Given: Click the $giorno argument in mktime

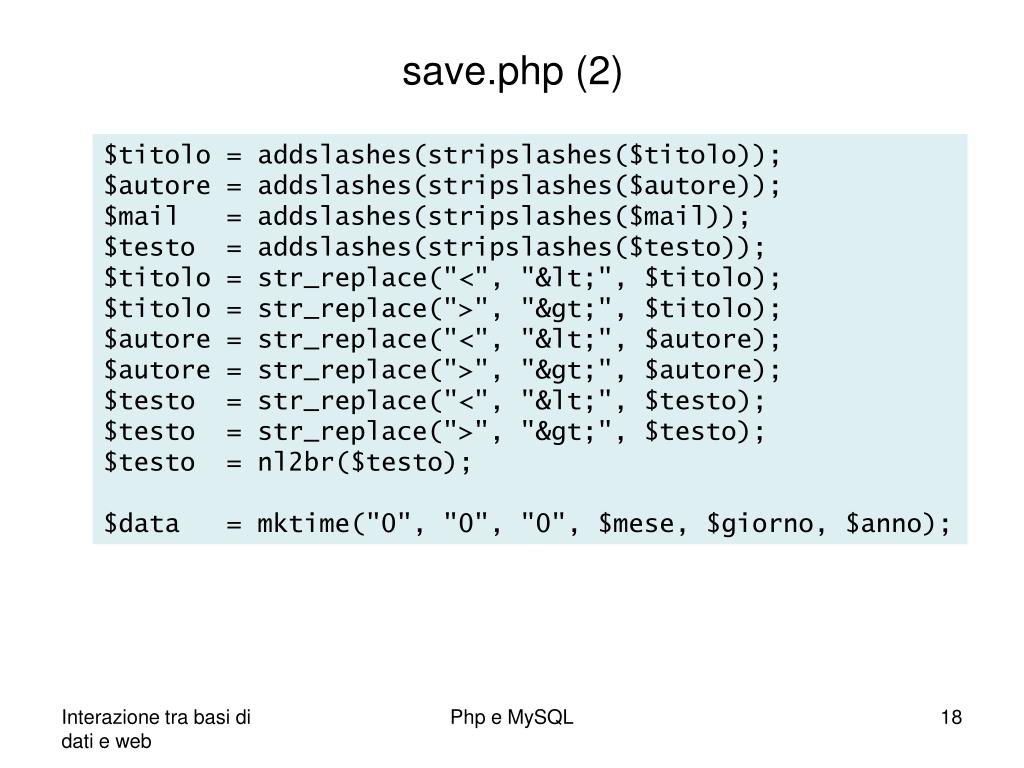Looking at the screenshot, I should [x=759, y=524].
